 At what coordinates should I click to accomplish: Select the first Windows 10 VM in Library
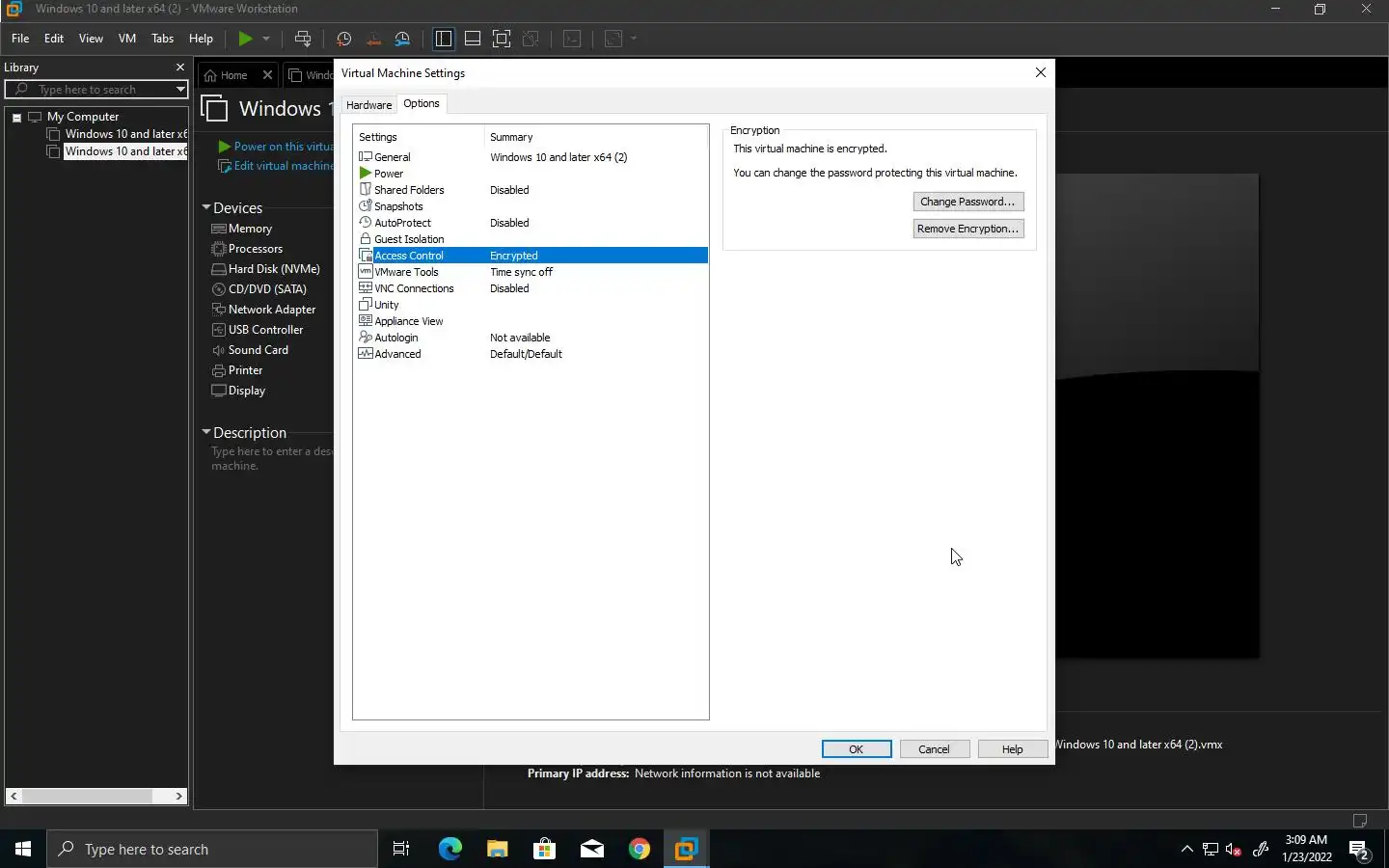point(125,134)
